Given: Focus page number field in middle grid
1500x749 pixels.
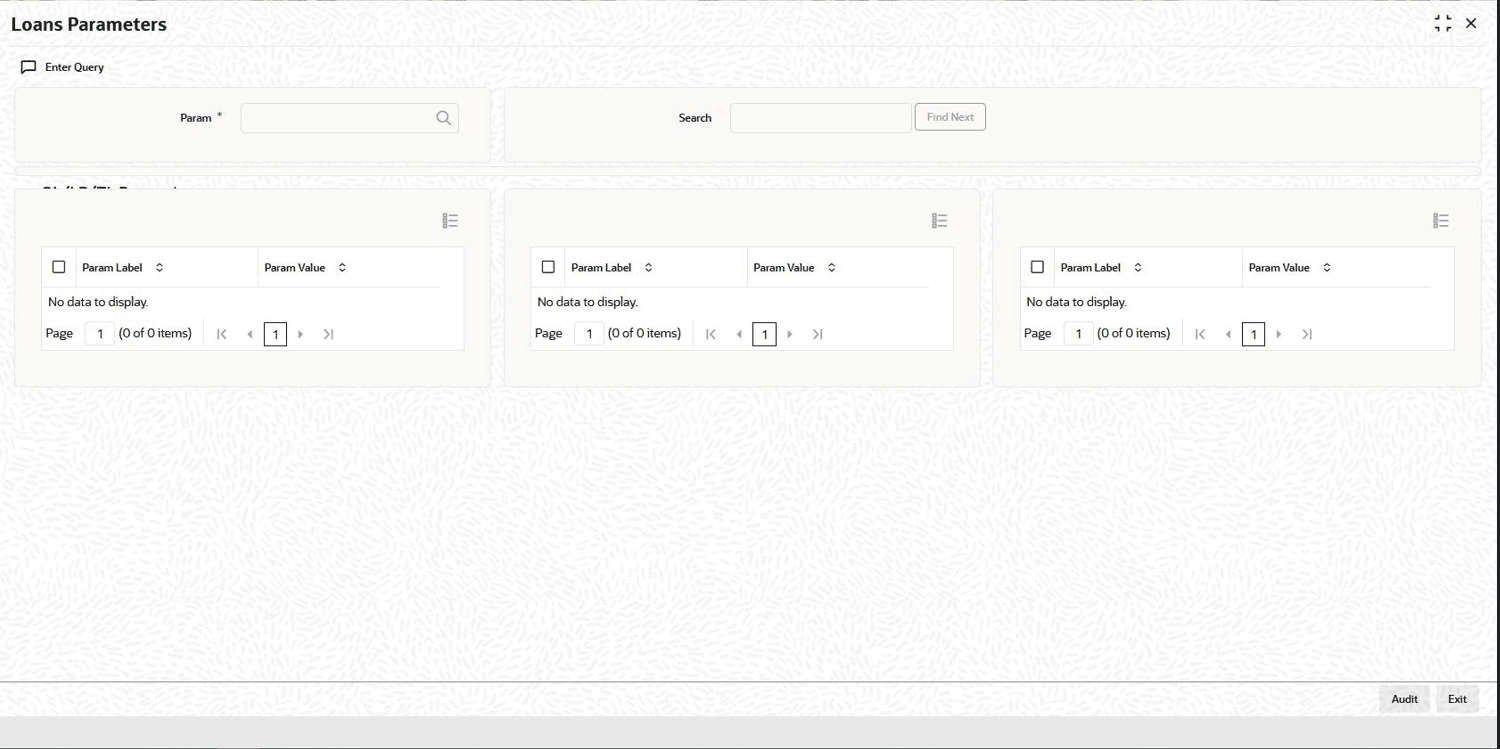Looking at the screenshot, I should 589,334.
